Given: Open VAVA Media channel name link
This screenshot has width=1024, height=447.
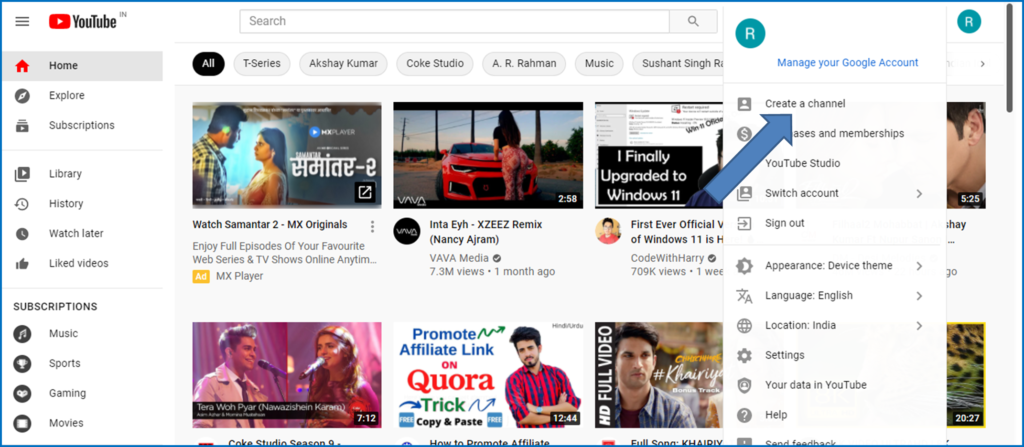Looking at the screenshot, I should pos(460,257).
